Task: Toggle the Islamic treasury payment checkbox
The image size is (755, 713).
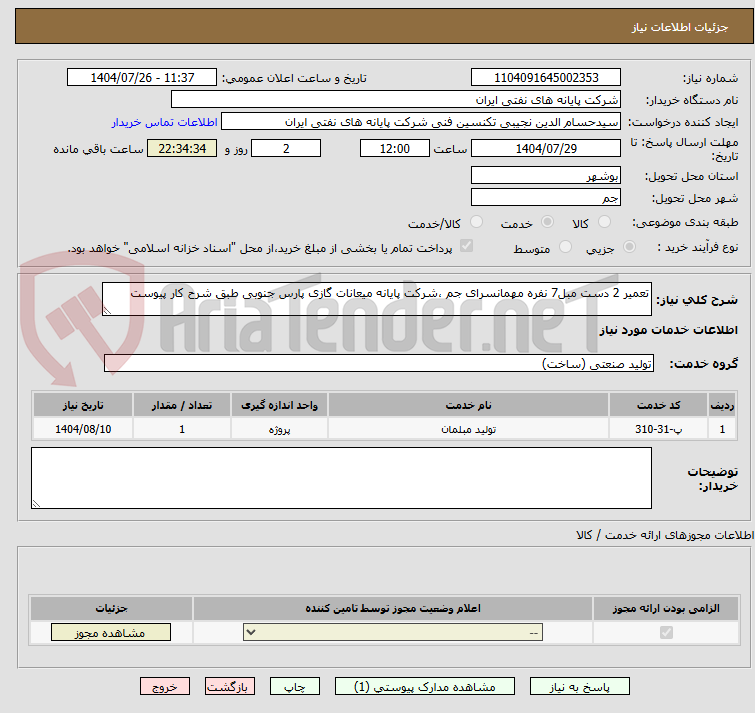Action: pos(466,247)
